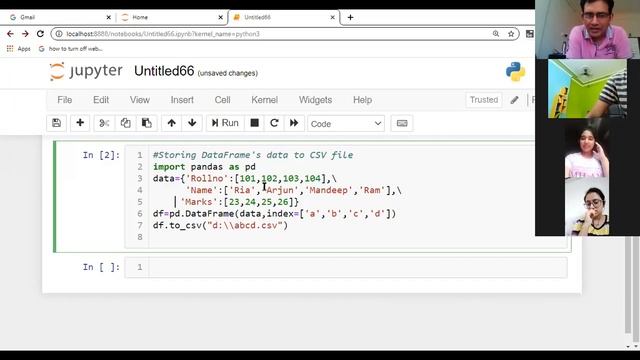This screenshot has height=360, width=640.
Task: Switch to the Home tab
Action: tap(171, 17)
